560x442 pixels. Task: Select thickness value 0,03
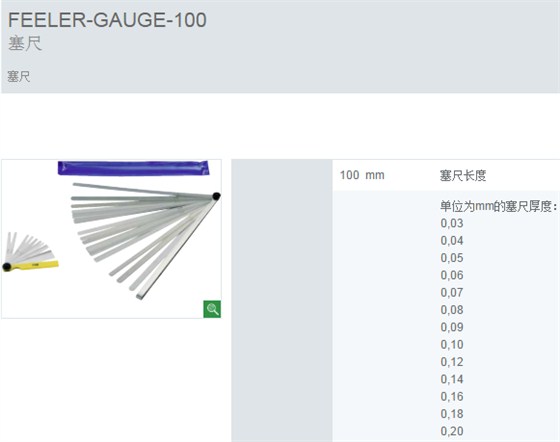pyautogui.click(x=452, y=223)
